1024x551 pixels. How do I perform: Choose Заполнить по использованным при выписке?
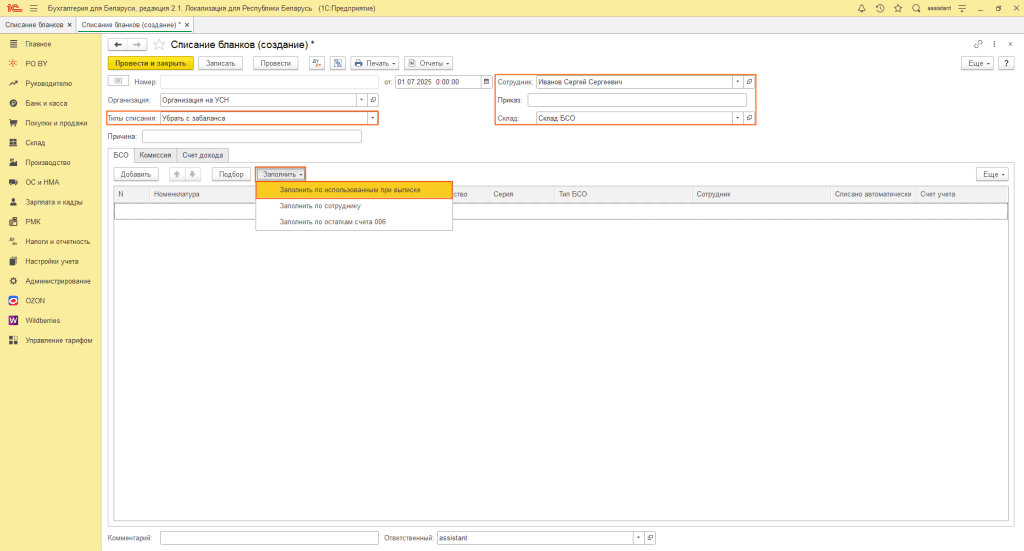pos(354,190)
